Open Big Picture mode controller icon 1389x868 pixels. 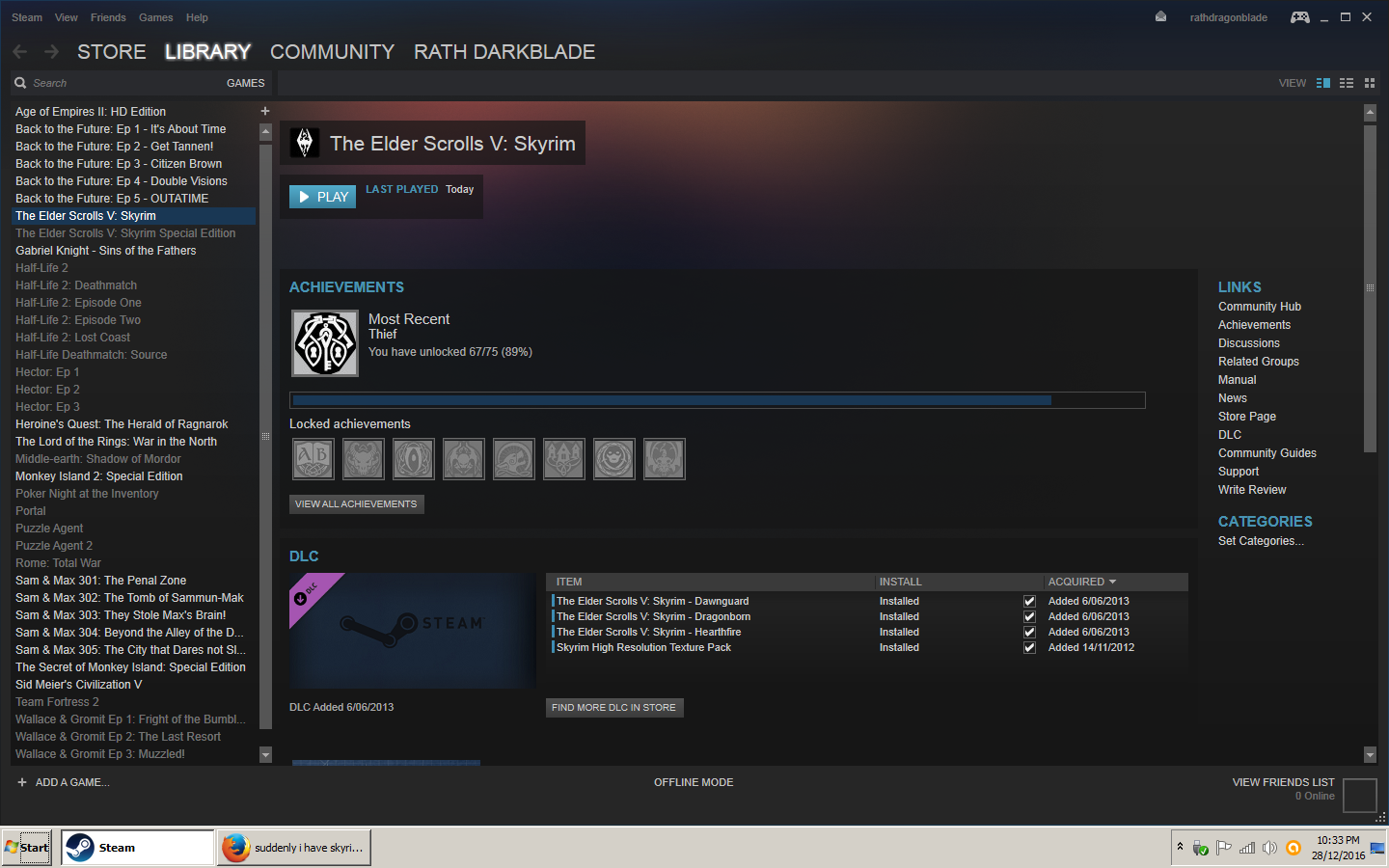[x=1300, y=17]
